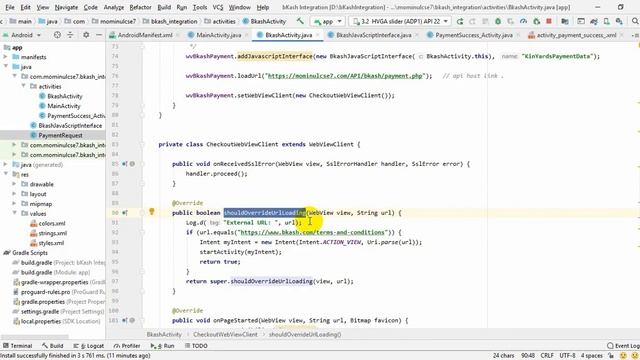Click the CRLF line separator in status bar
This screenshot has height=360, width=640.
547,356
